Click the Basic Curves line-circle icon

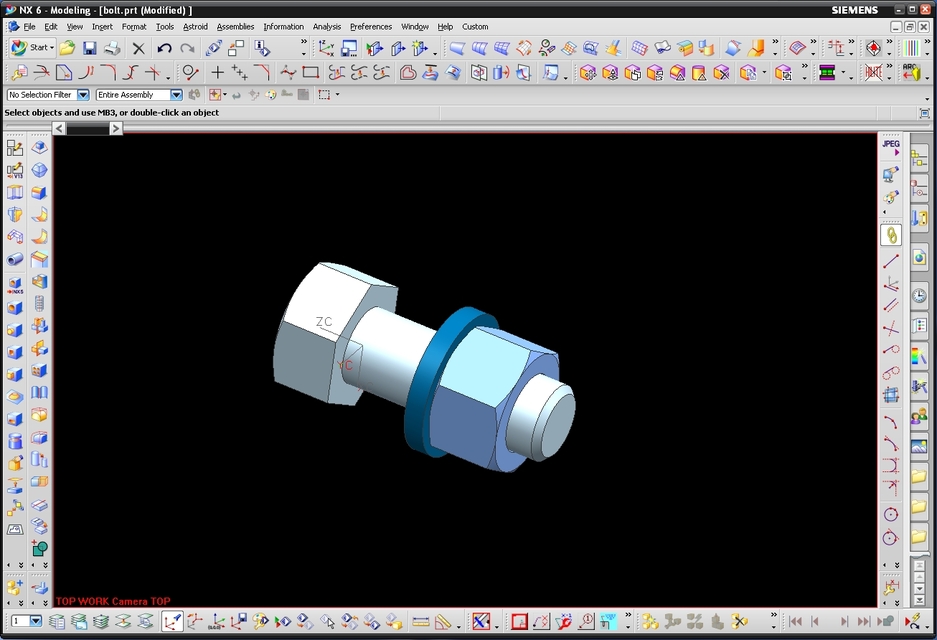click(190, 73)
